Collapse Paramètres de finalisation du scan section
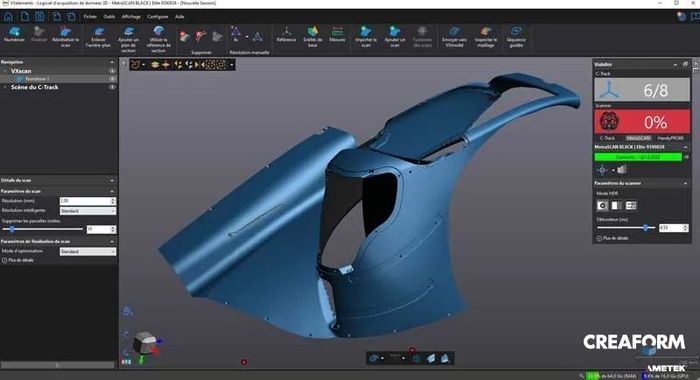The width and height of the screenshot is (700, 380). pyautogui.click(x=112, y=242)
